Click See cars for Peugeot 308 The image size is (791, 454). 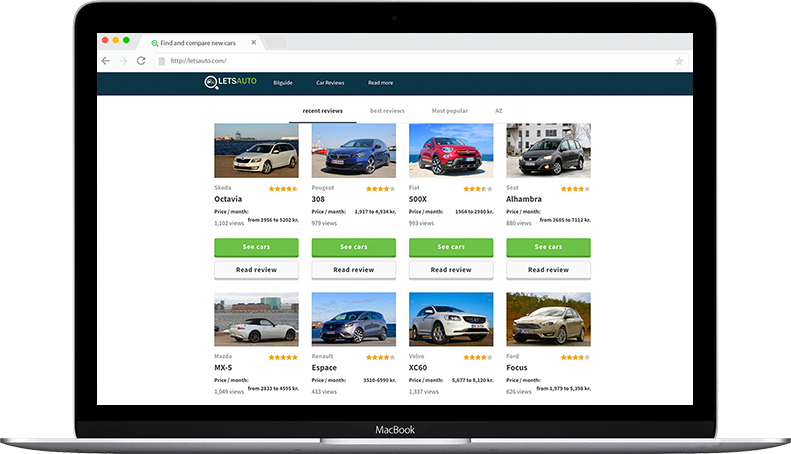354,247
